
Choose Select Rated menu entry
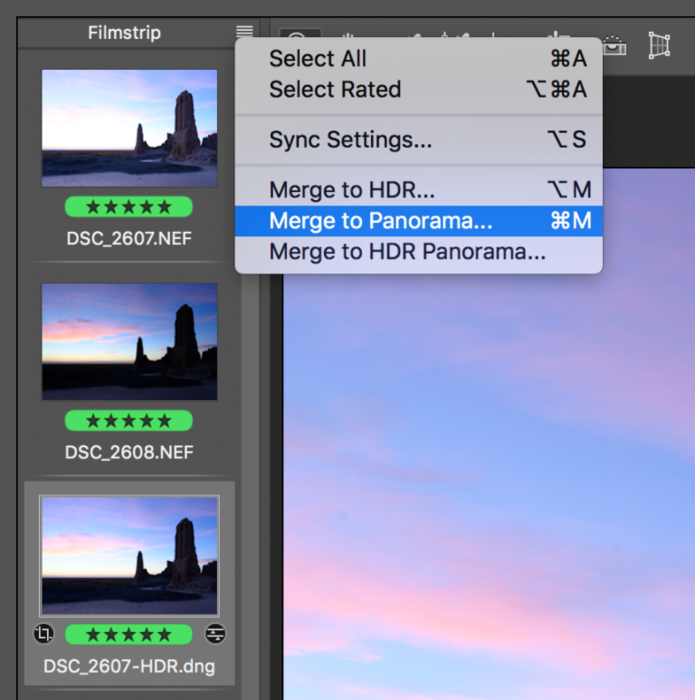419,89
